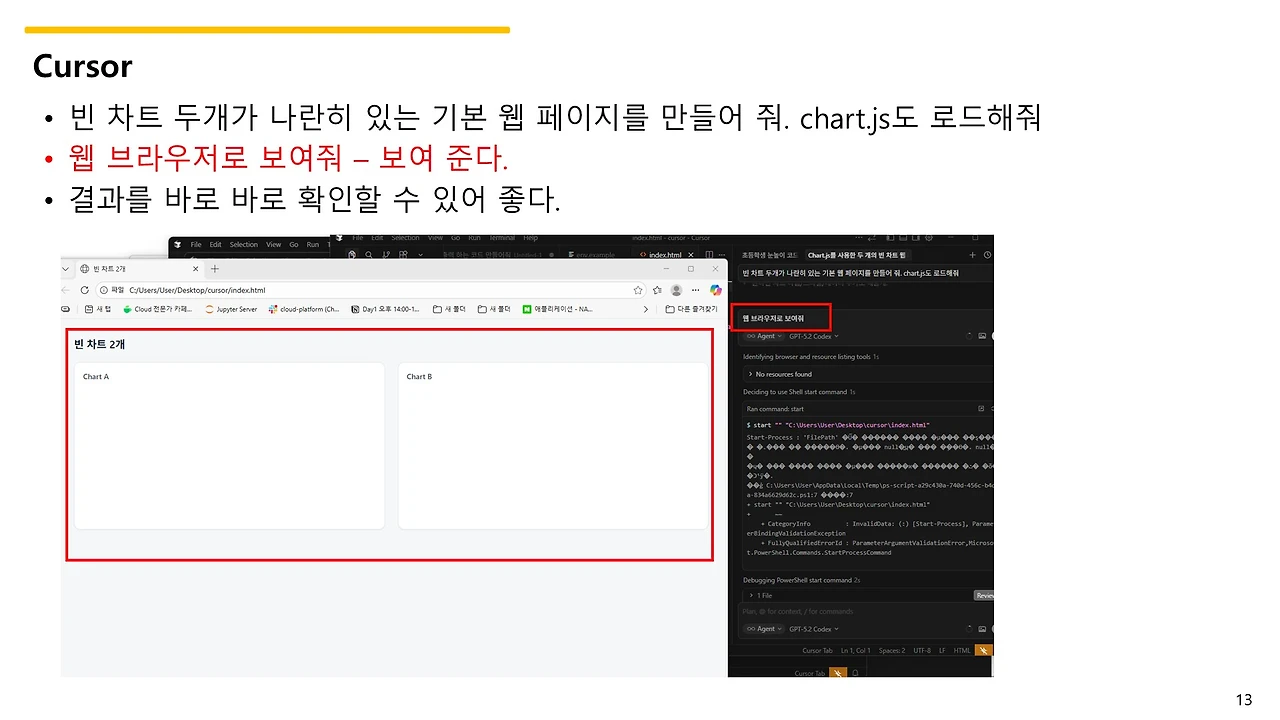
Task: Open the Agent mode dropdown
Action: coord(763,629)
